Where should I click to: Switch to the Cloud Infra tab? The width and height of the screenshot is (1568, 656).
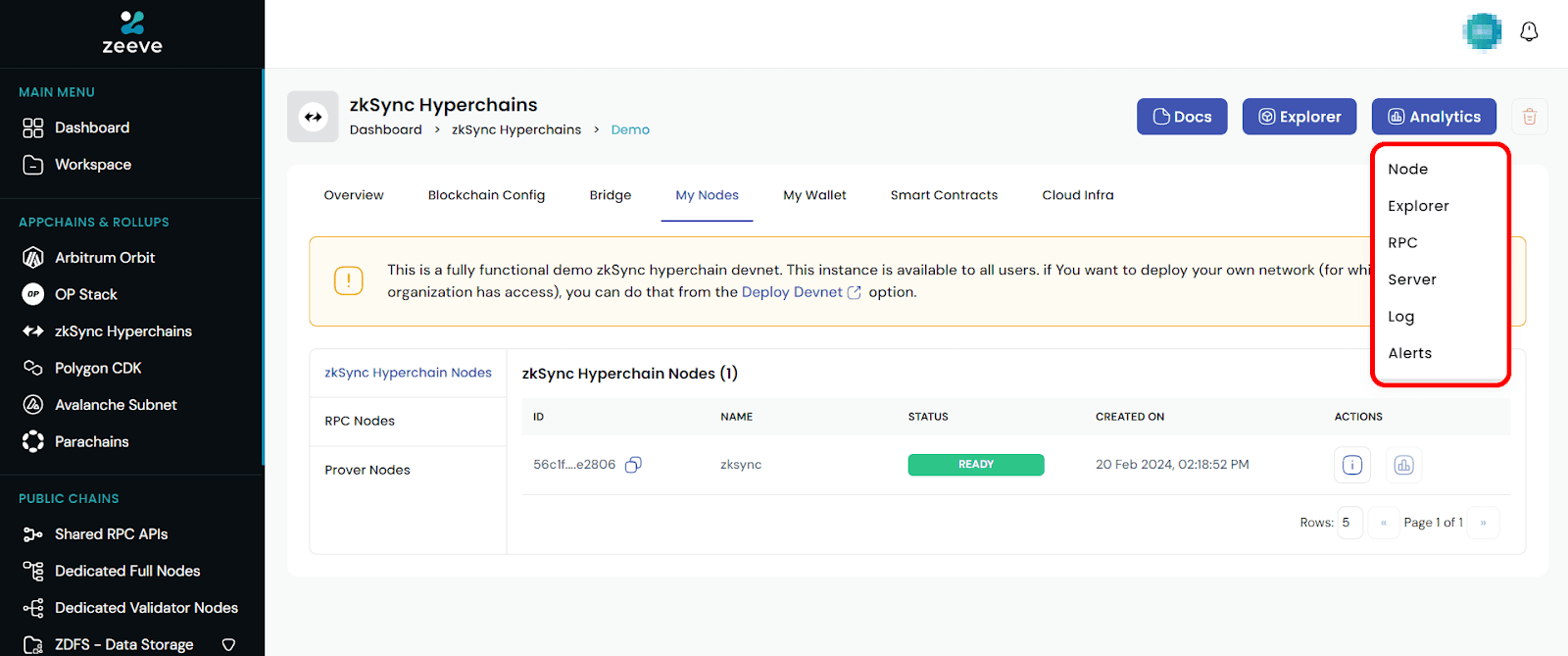click(x=1078, y=195)
